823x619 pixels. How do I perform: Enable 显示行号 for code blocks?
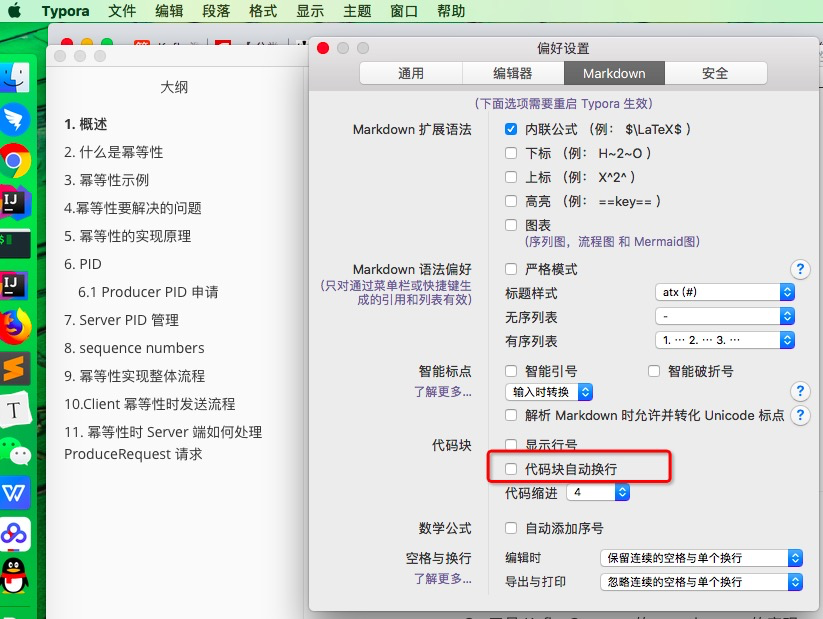(511, 445)
